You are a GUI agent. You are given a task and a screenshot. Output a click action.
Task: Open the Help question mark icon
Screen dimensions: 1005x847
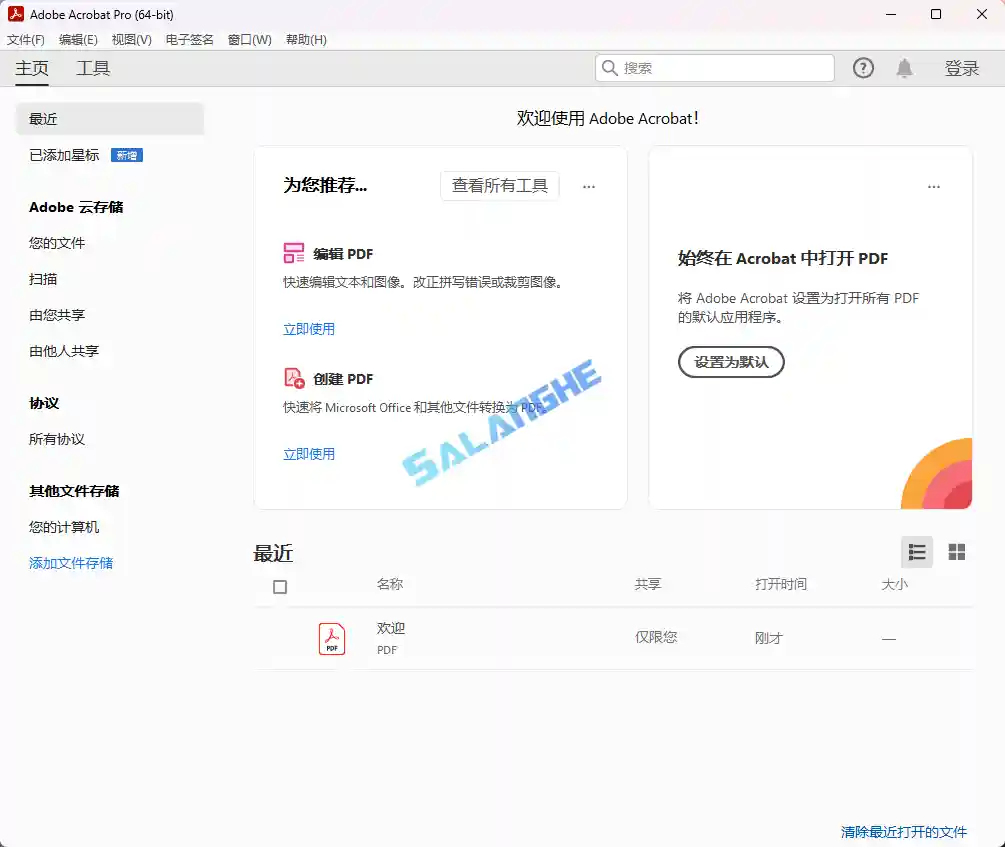(862, 67)
